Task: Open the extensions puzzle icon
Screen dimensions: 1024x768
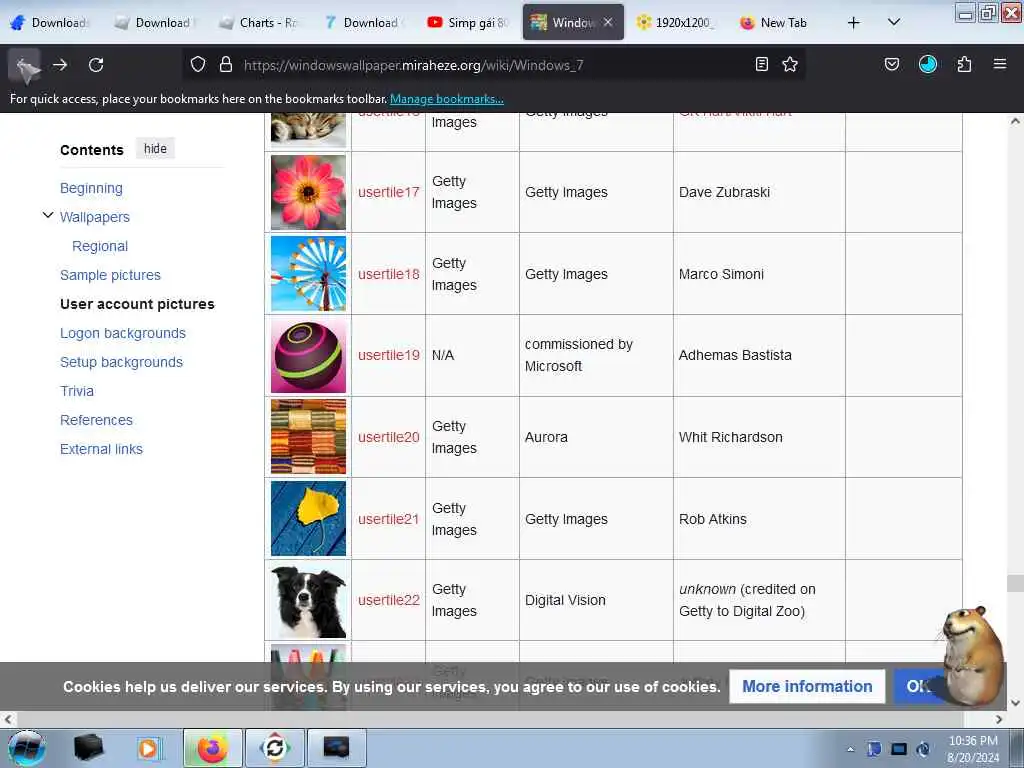Action: click(964, 65)
